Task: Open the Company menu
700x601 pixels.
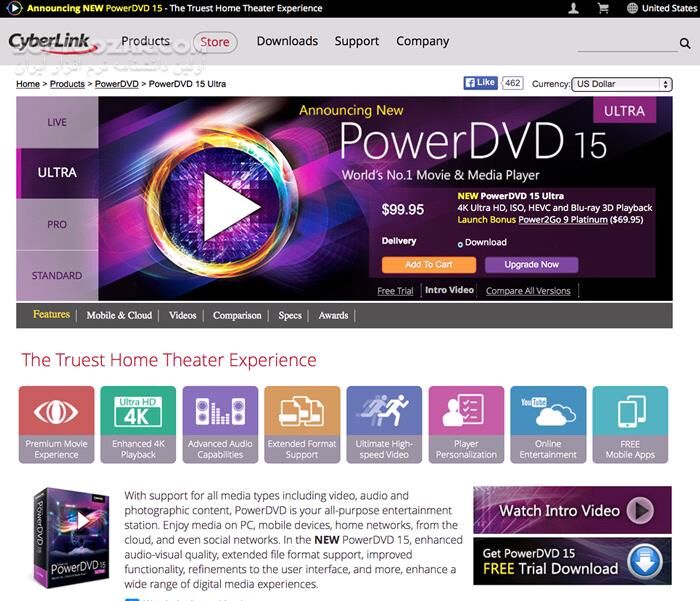Action: pyautogui.click(x=422, y=41)
